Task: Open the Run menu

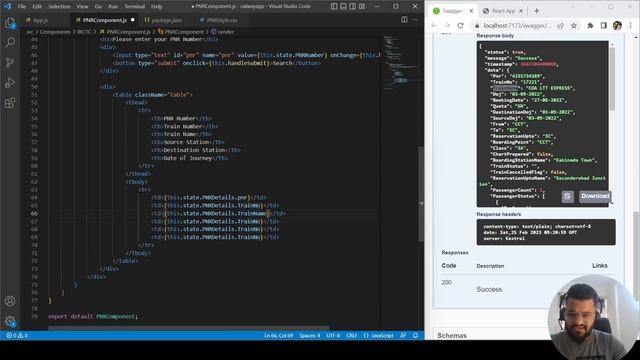Action: point(113,7)
